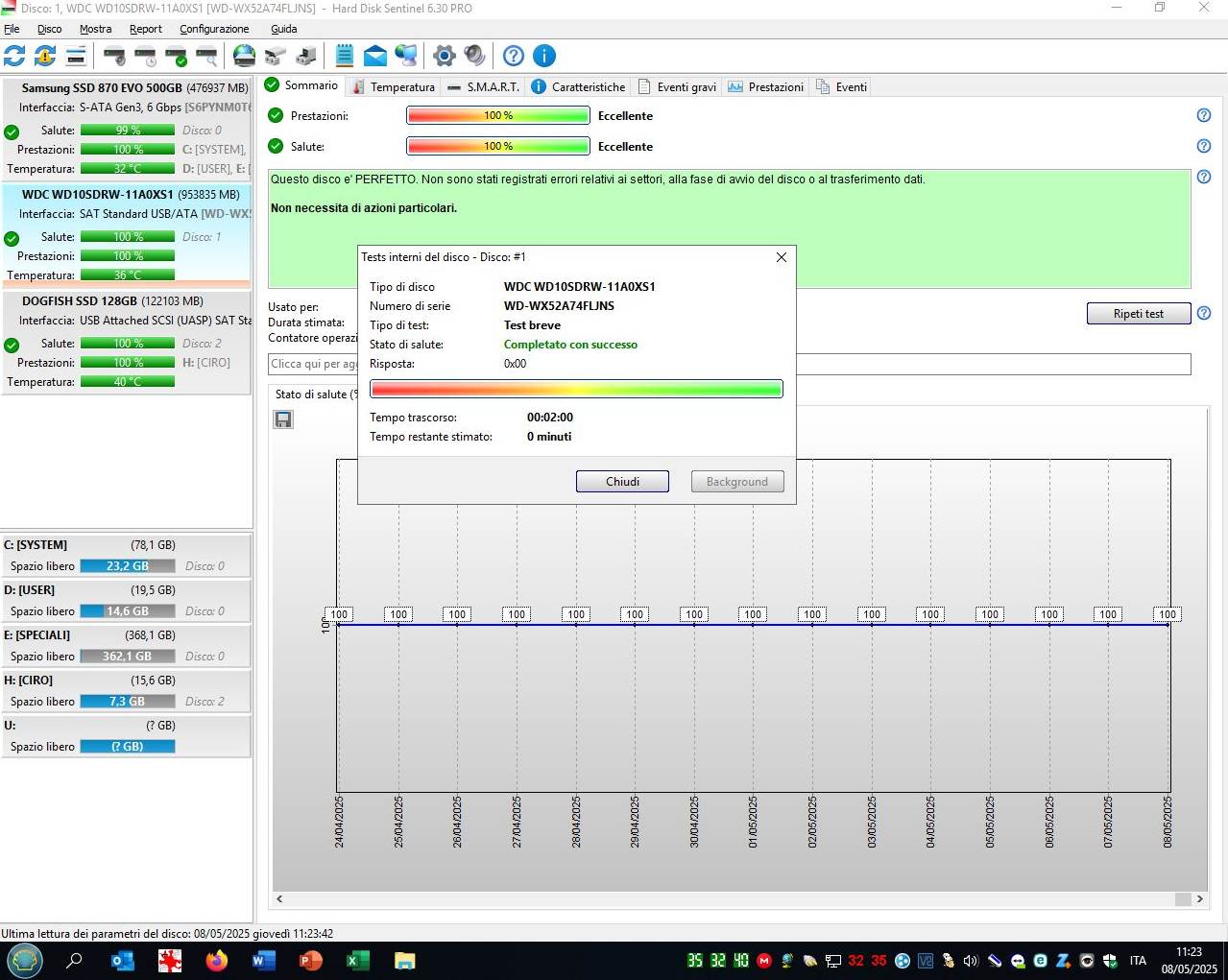Open the File menu

tap(12, 29)
